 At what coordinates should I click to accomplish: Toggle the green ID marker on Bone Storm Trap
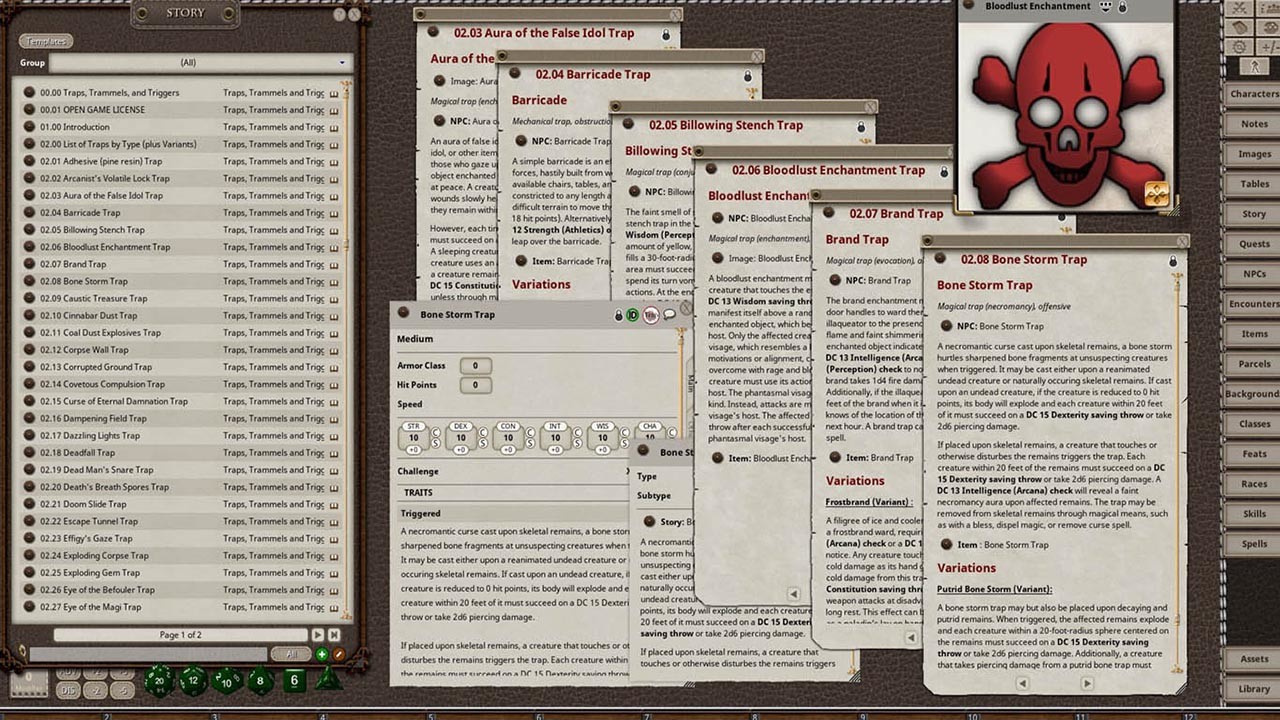[632, 316]
